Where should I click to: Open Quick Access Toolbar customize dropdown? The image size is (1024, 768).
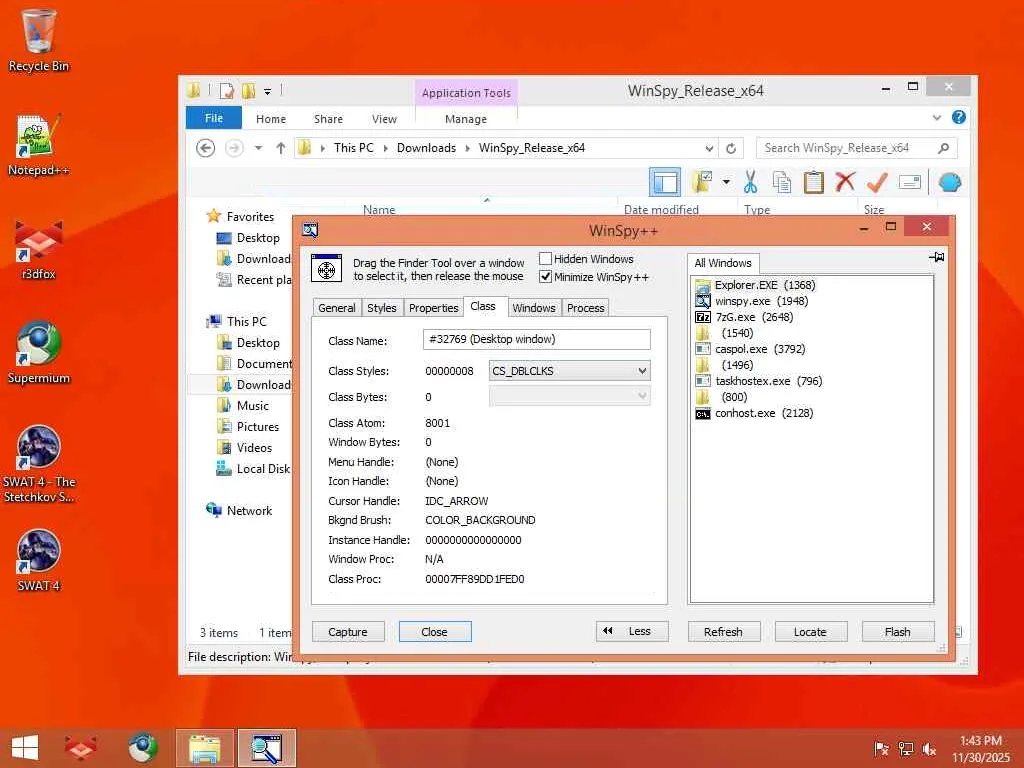(x=267, y=91)
